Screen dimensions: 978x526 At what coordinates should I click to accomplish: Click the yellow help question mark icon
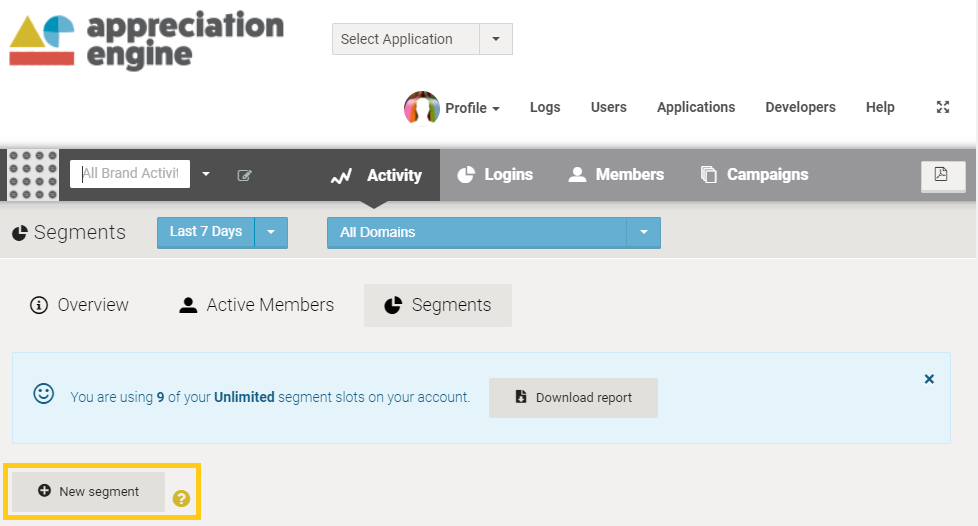[x=182, y=499]
